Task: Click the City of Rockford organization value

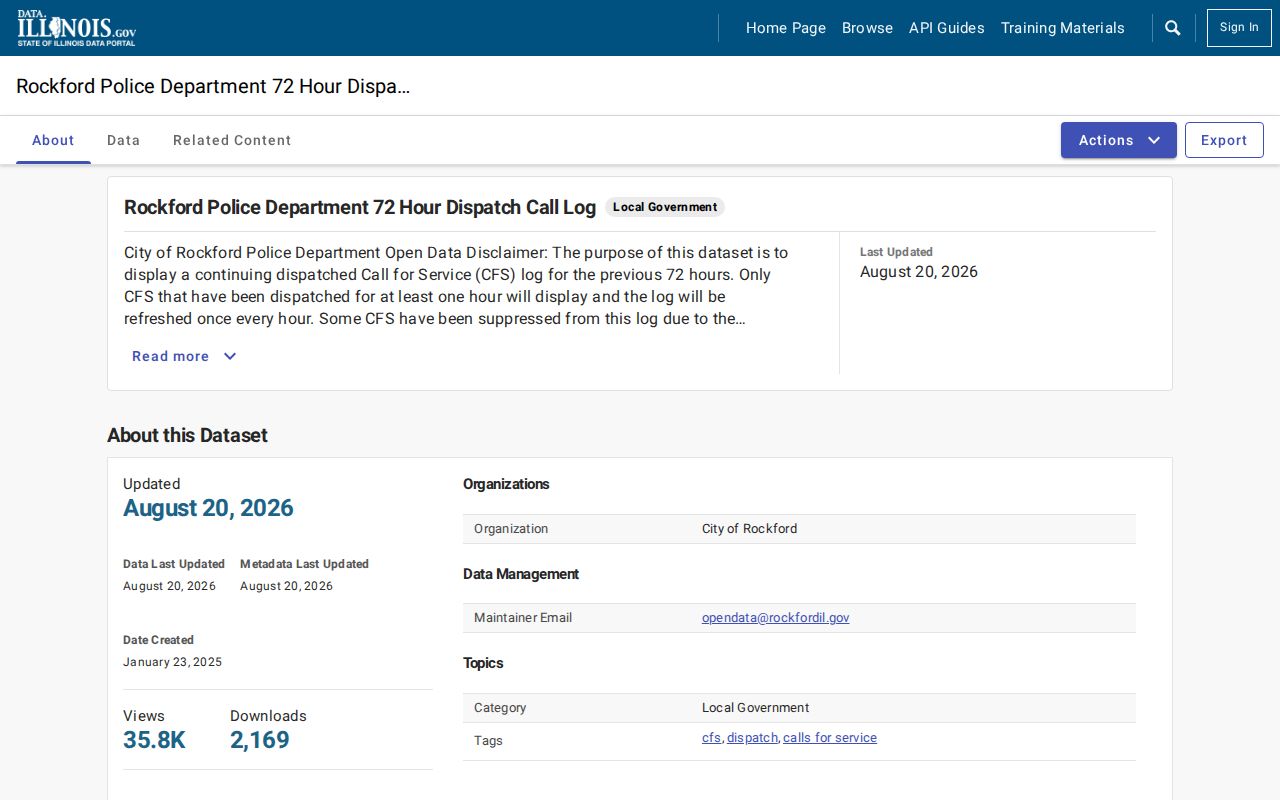Action: pos(750,529)
